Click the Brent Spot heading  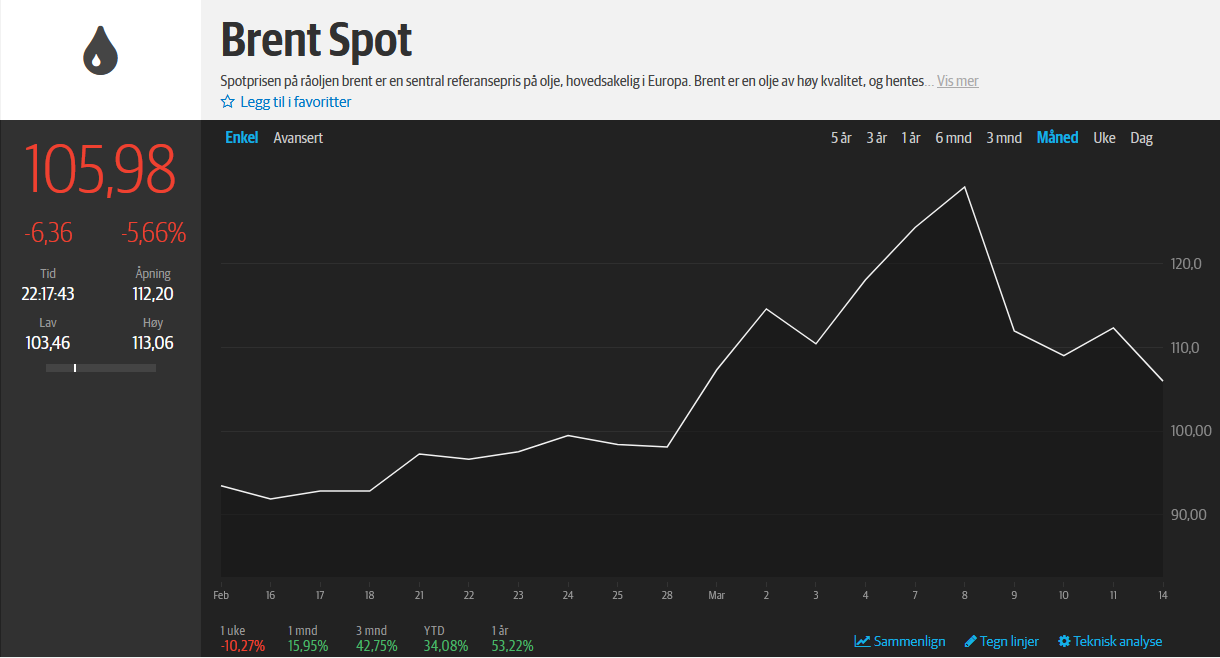tap(316, 40)
